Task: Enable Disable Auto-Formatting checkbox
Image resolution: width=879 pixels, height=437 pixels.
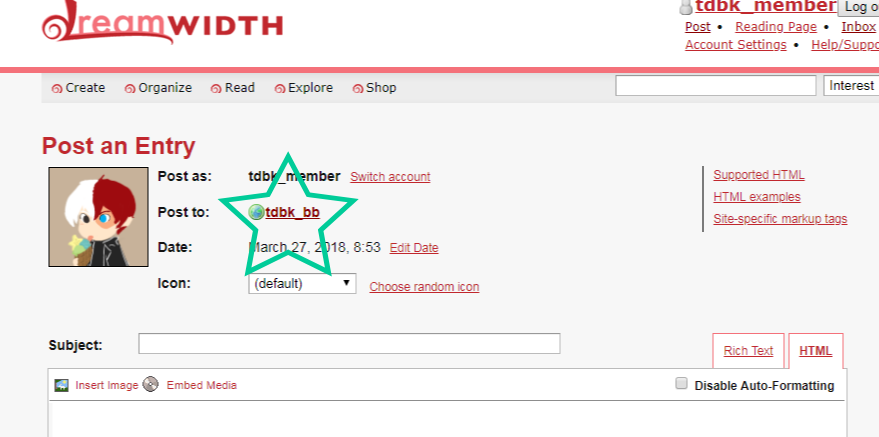Action: (681, 384)
